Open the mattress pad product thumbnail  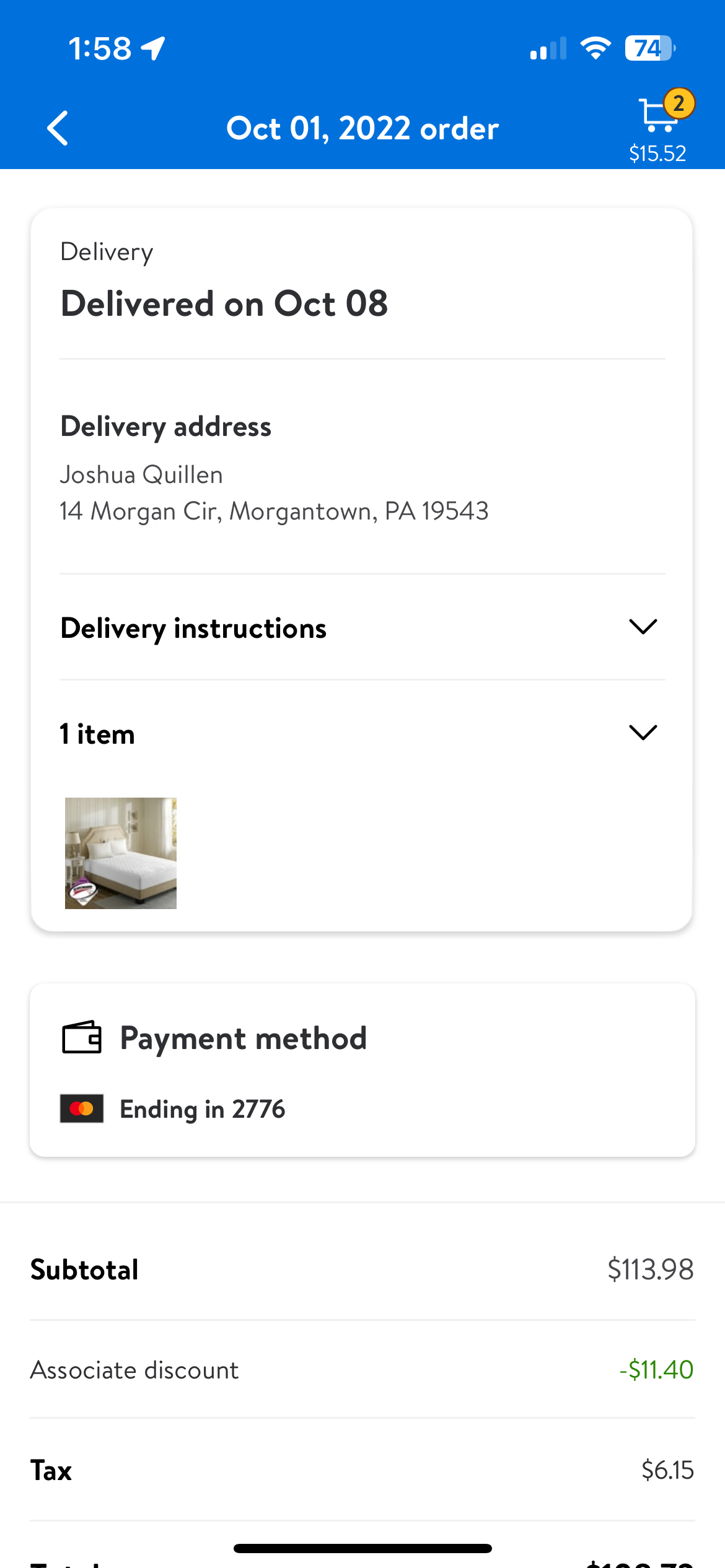tap(121, 853)
